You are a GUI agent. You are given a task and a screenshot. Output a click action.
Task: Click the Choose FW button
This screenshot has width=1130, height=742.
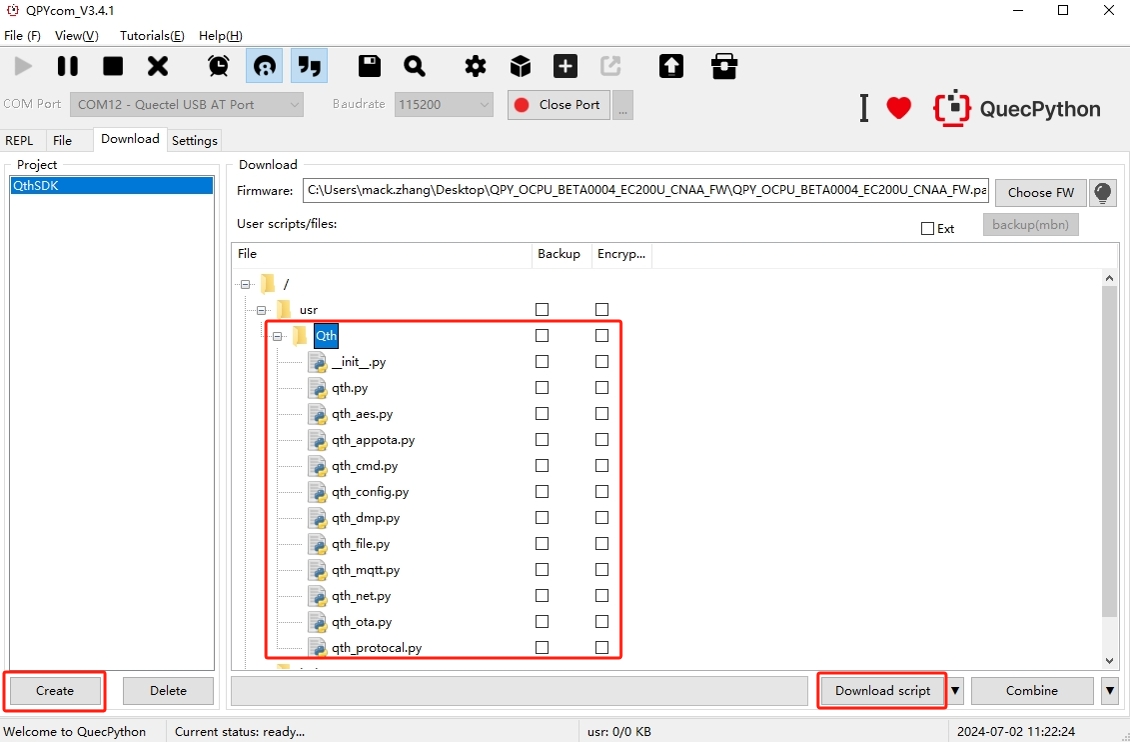pos(1041,192)
